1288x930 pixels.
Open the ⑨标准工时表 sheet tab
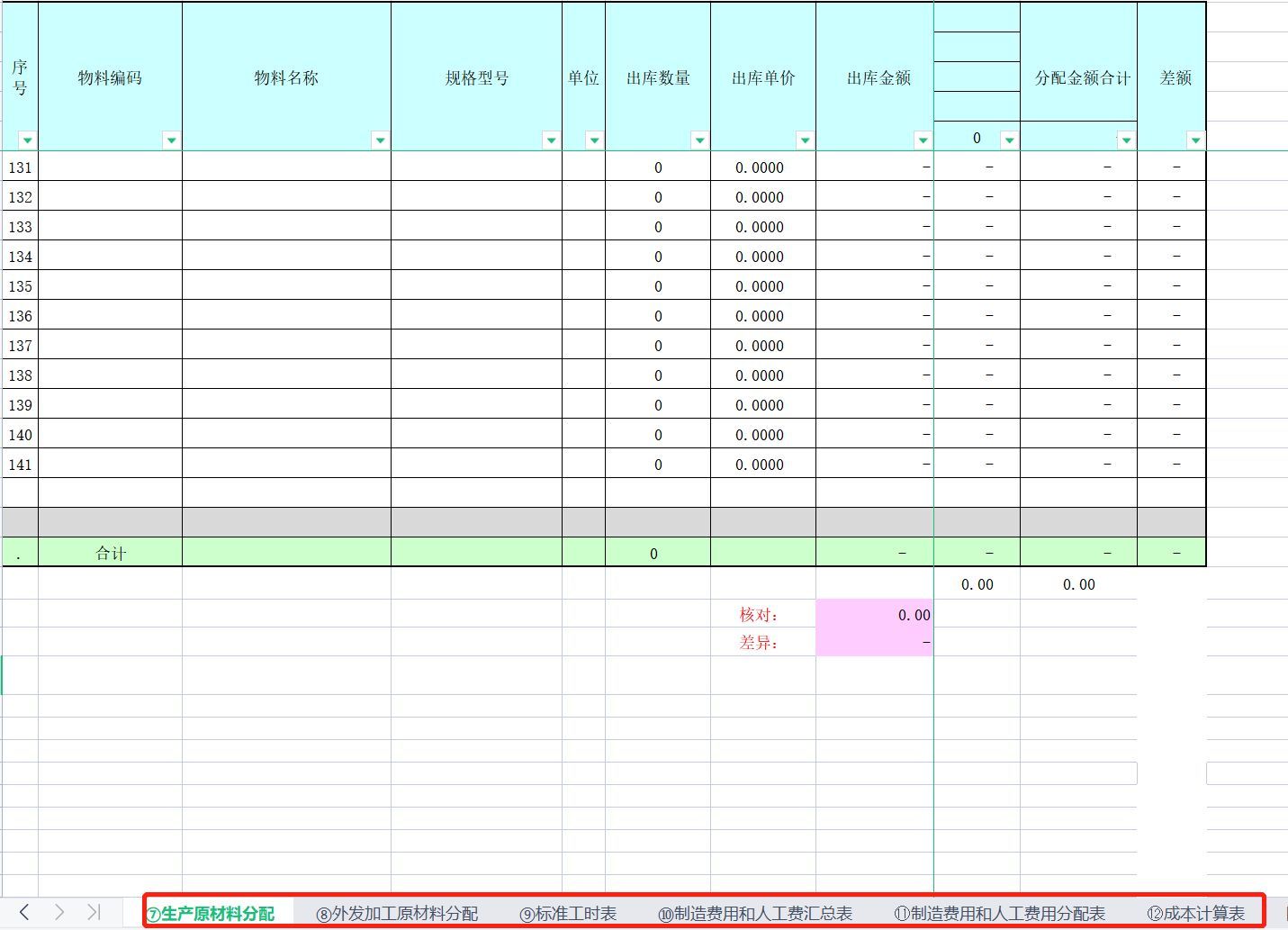(567, 912)
